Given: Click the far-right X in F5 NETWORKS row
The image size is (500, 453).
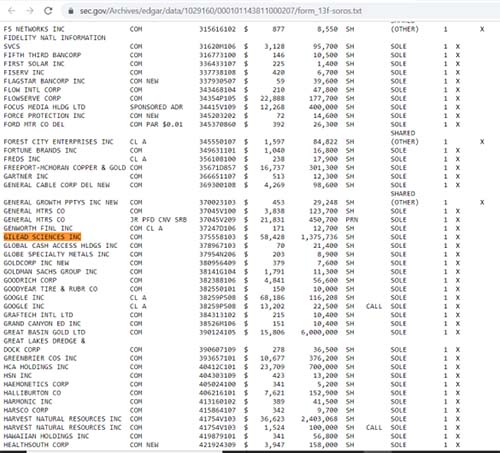Looking at the screenshot, I should click(x=482, y=29).
